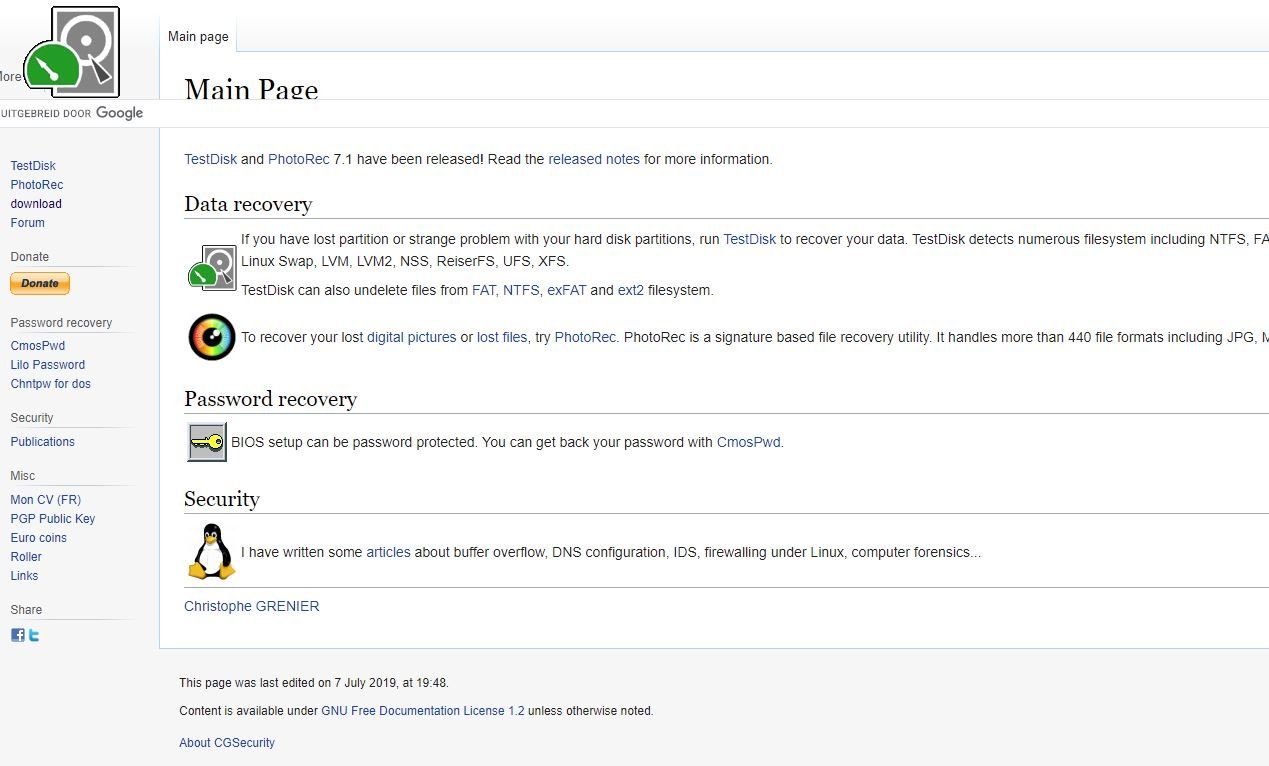Open Roller sidebar link
Screen dimensions: 1269x766
coord(26,557)
